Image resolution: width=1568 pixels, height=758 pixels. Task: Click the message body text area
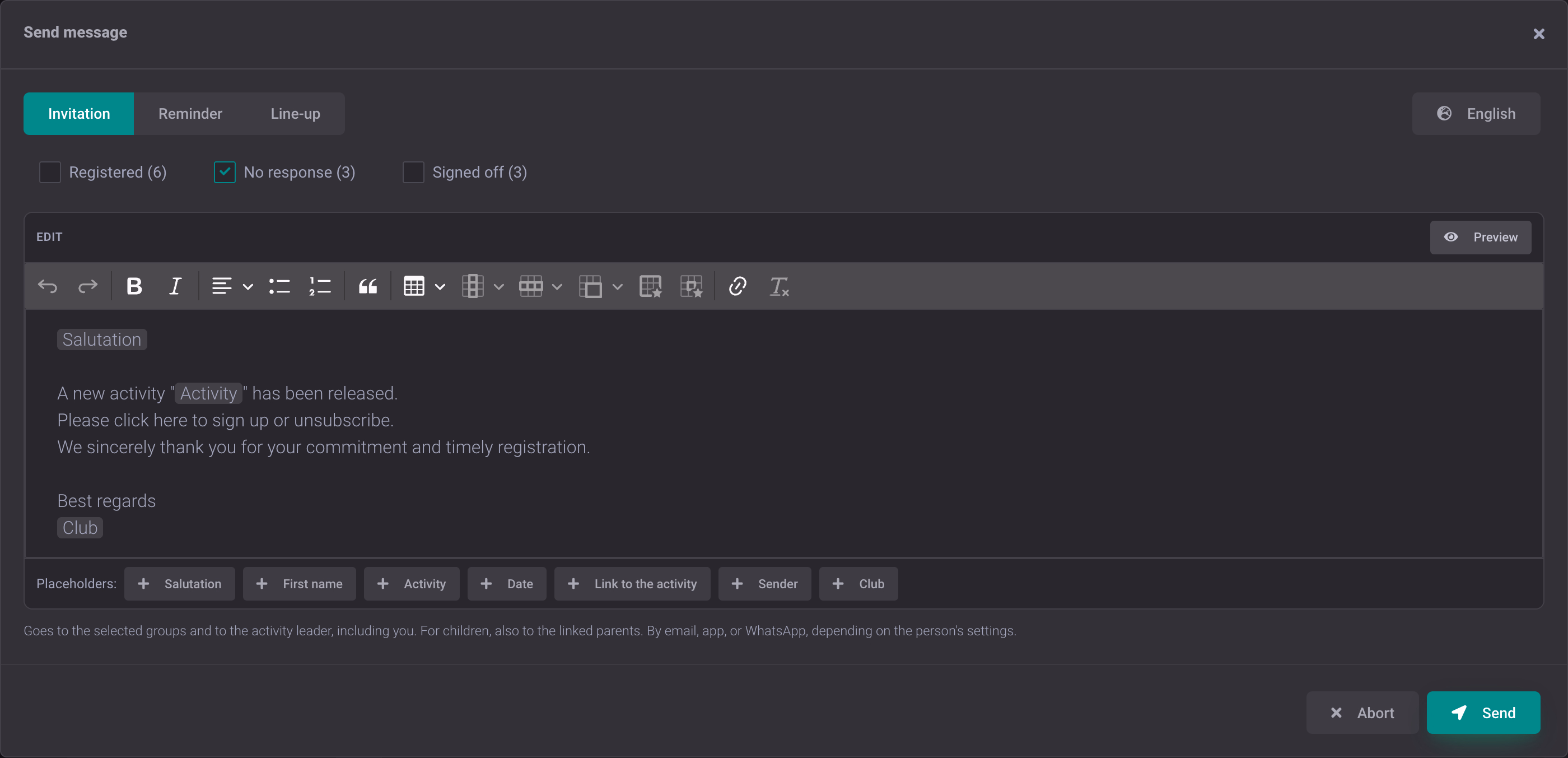pyautogui.click(x=784, y=434)
